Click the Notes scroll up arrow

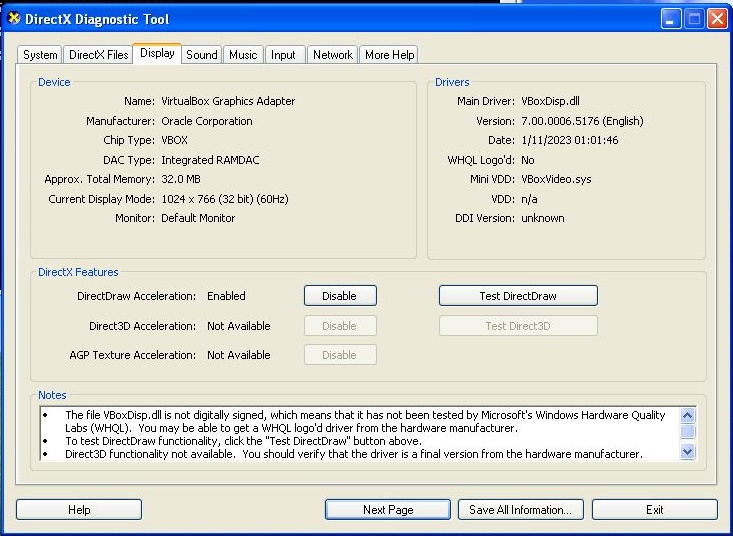(x=687, y=415)
